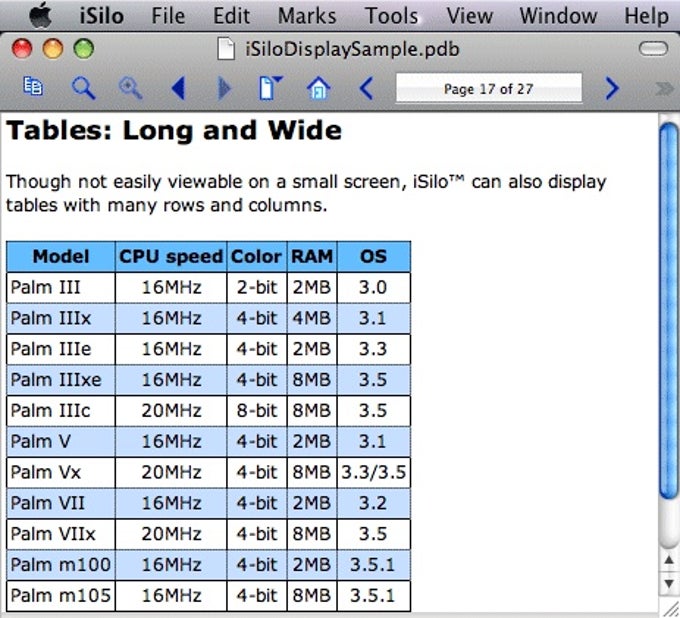Click the 3.2 OS cell
This screenshot has width=680, height=618.
(x=373, y=503)
